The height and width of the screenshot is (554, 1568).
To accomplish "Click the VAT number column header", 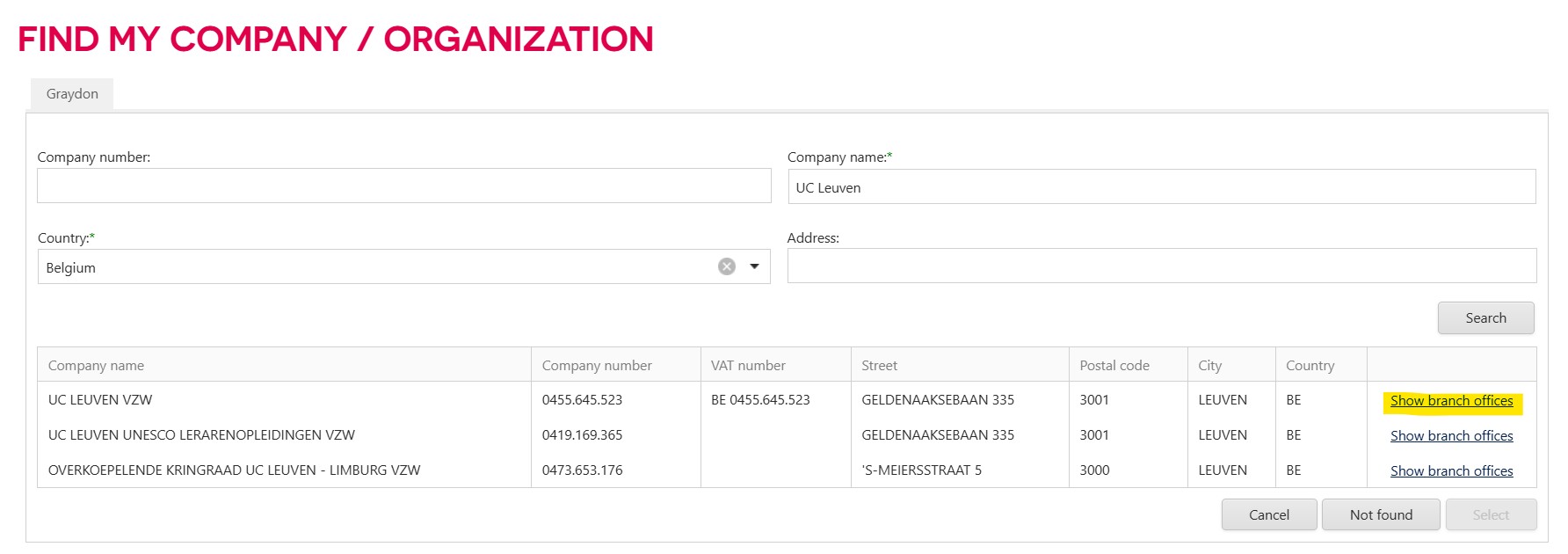I will coord(748,366).
